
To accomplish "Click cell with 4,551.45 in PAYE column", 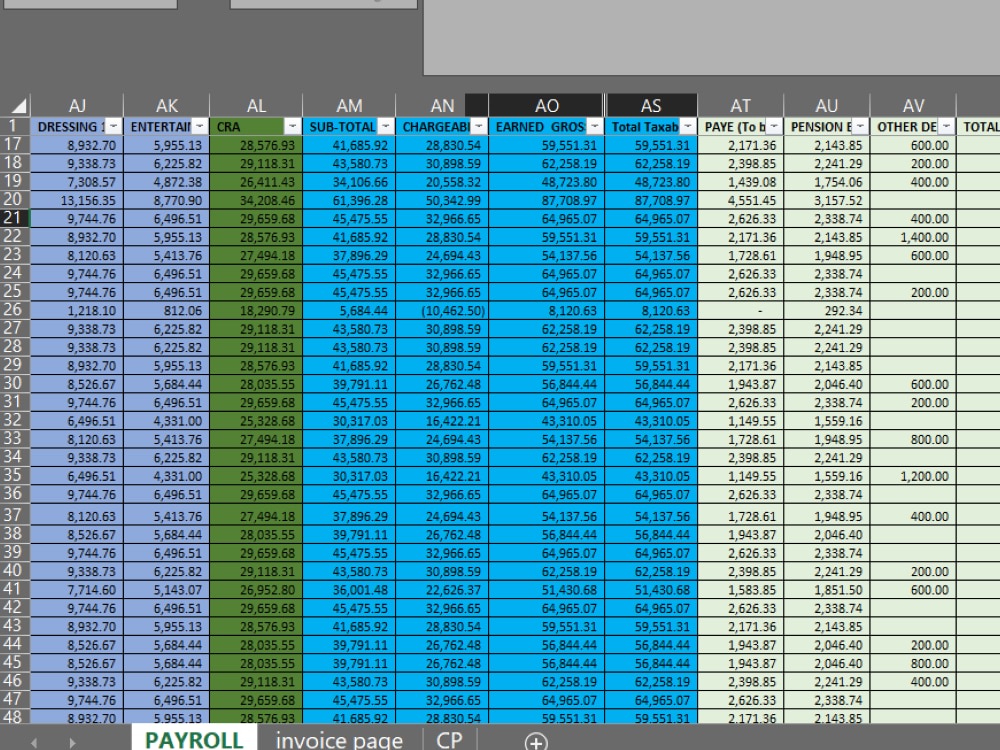I will coord(740,200).
